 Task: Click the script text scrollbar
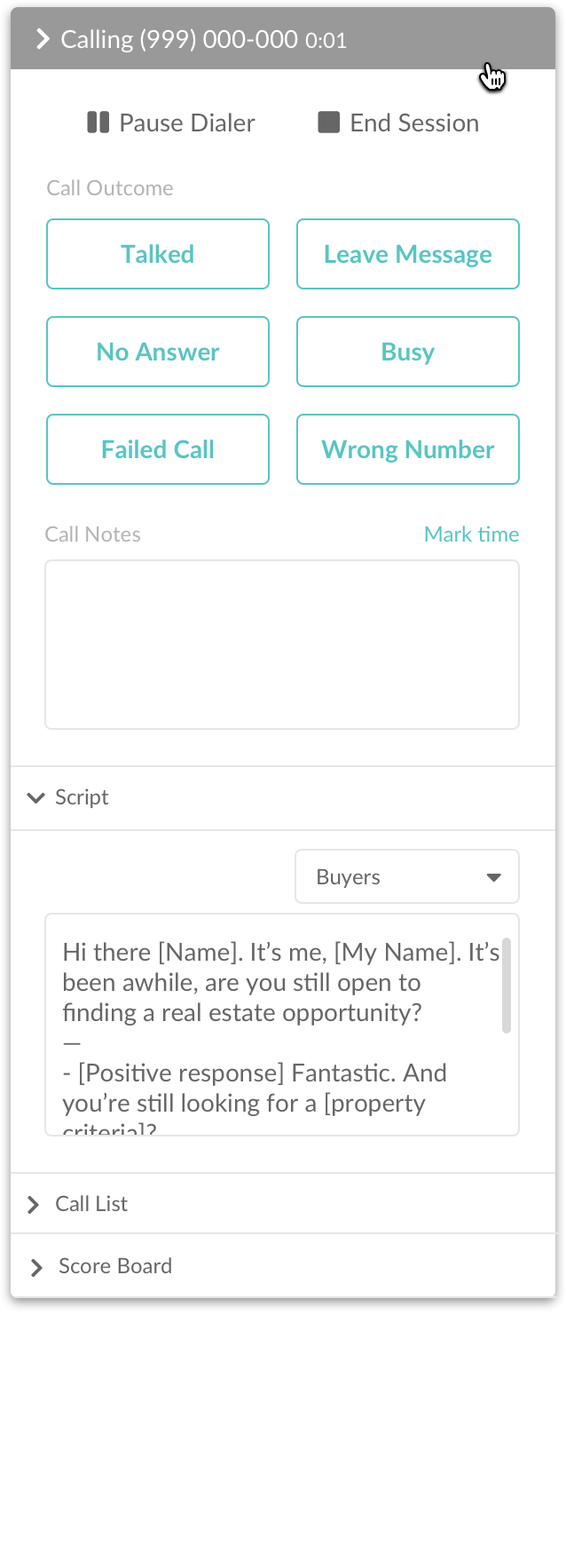(507, 986)
